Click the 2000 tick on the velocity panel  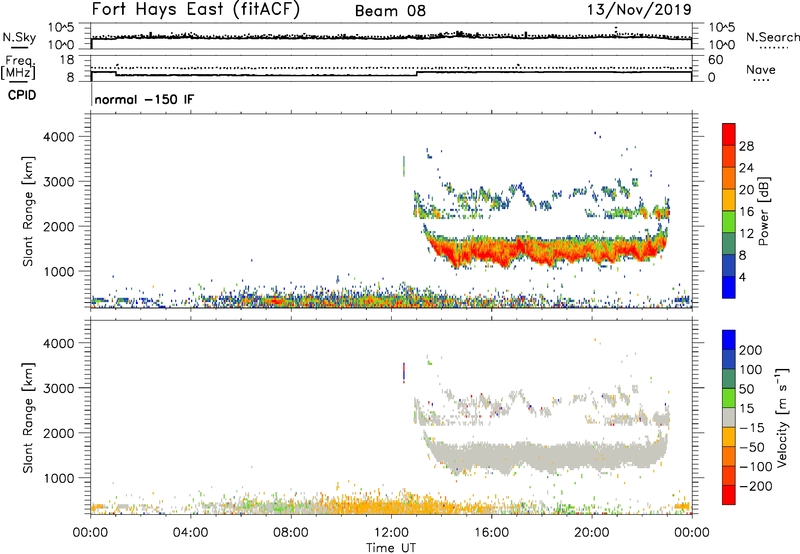pyautogui.click(x=58, y=433)
